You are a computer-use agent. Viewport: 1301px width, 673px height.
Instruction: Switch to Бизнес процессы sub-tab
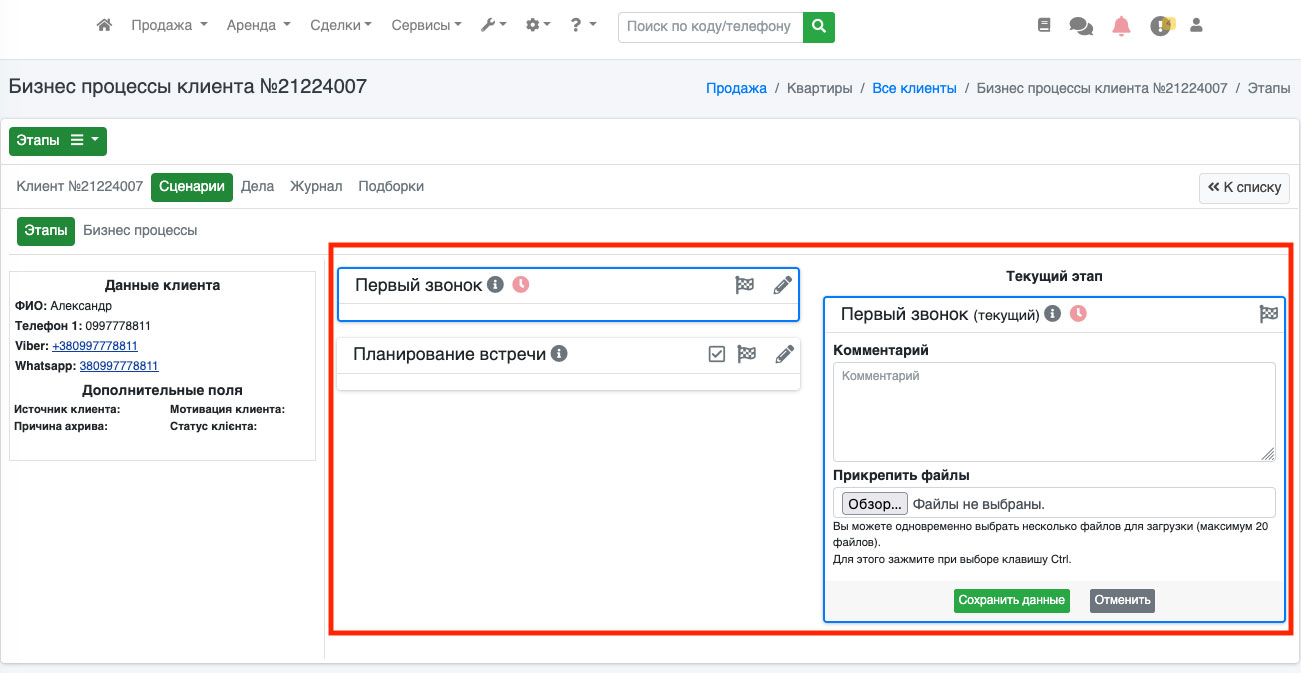click(140, 231)
